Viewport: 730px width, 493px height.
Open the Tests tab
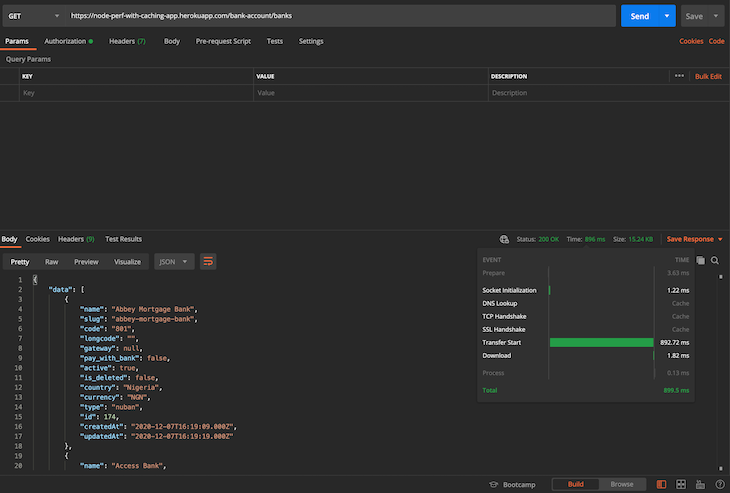(275, 41)
